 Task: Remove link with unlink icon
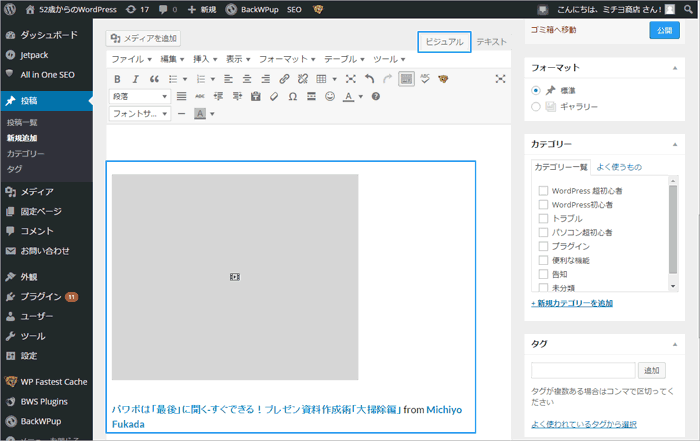pyautogui.click(x=303, y=79)
